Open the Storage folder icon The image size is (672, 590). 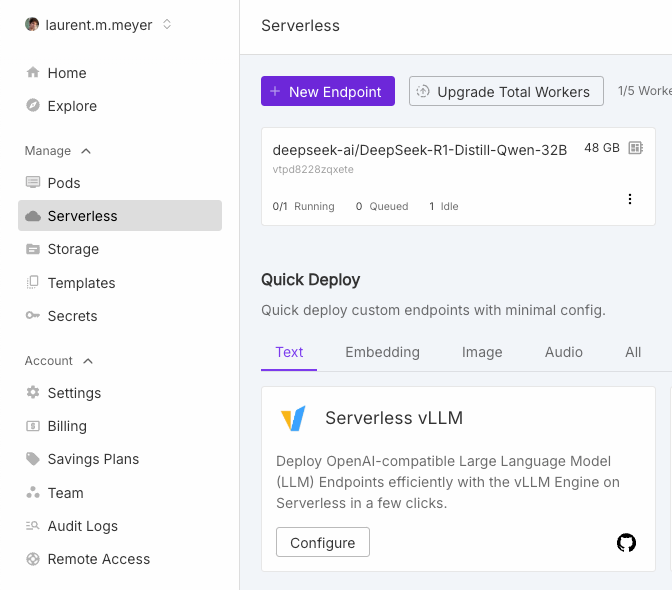coord(33,249)
